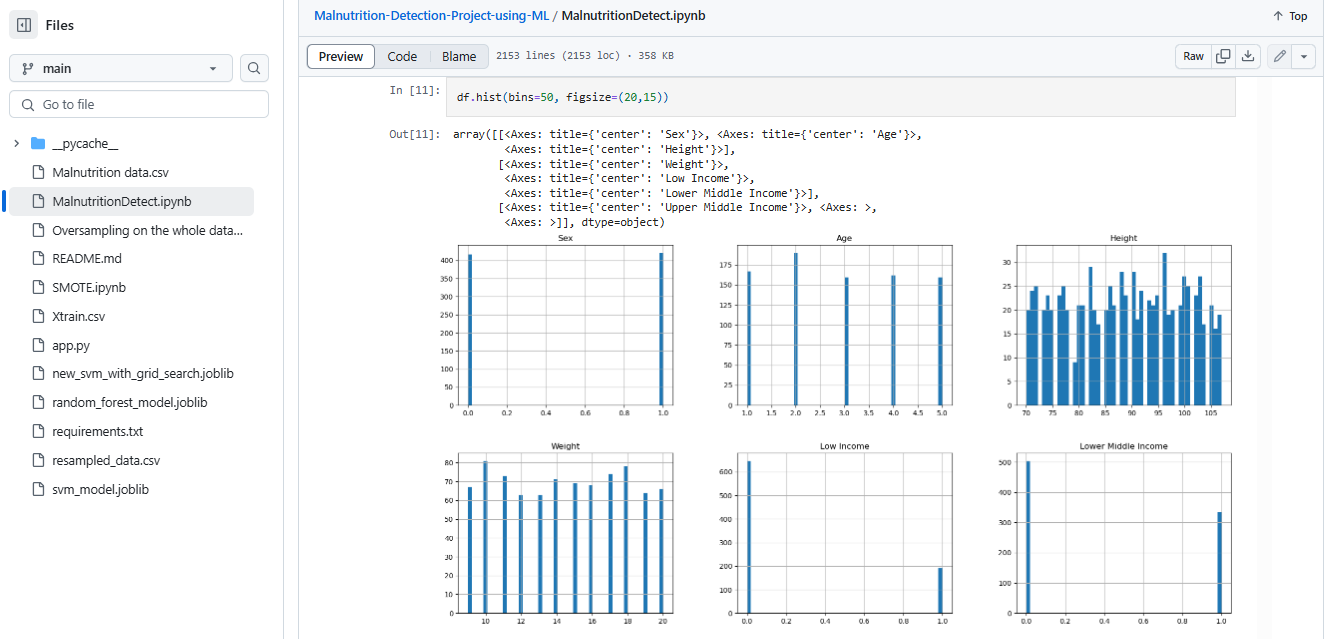The width and height of the screenshot is (1330, 639).
Task: Click the In [11]: cell label
Action: pos(415,90)
